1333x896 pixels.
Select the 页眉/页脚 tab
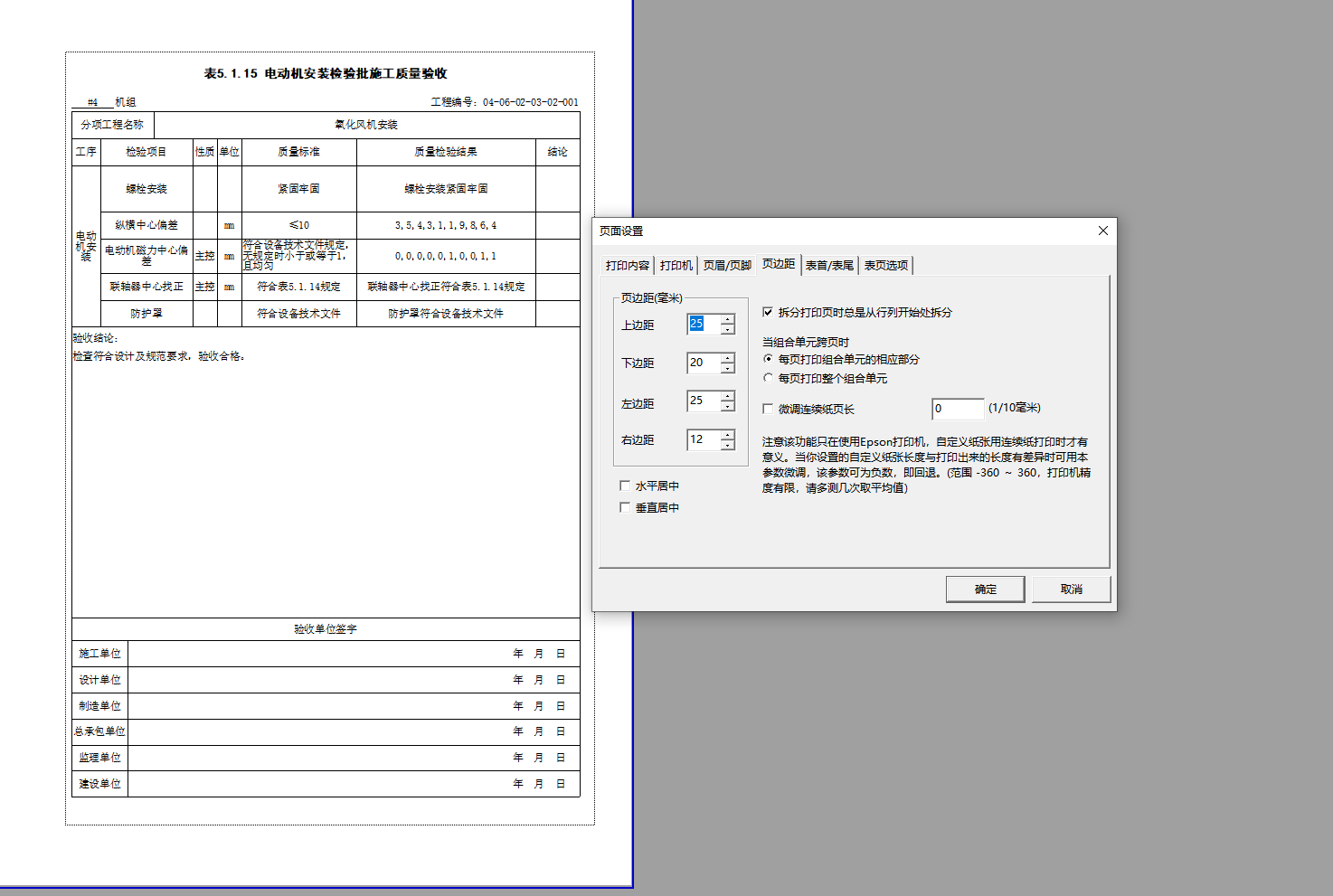[x=727, y=266]
